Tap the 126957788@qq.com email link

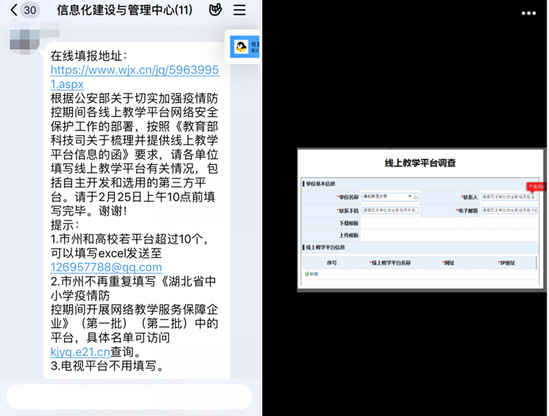click(106, 267)
